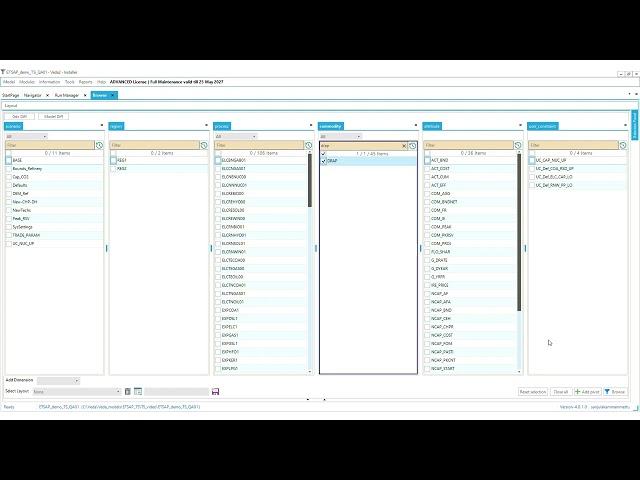Close the Navigator tab with its X
The width and height of the screenshot is (640, 480).
(47, 95)
